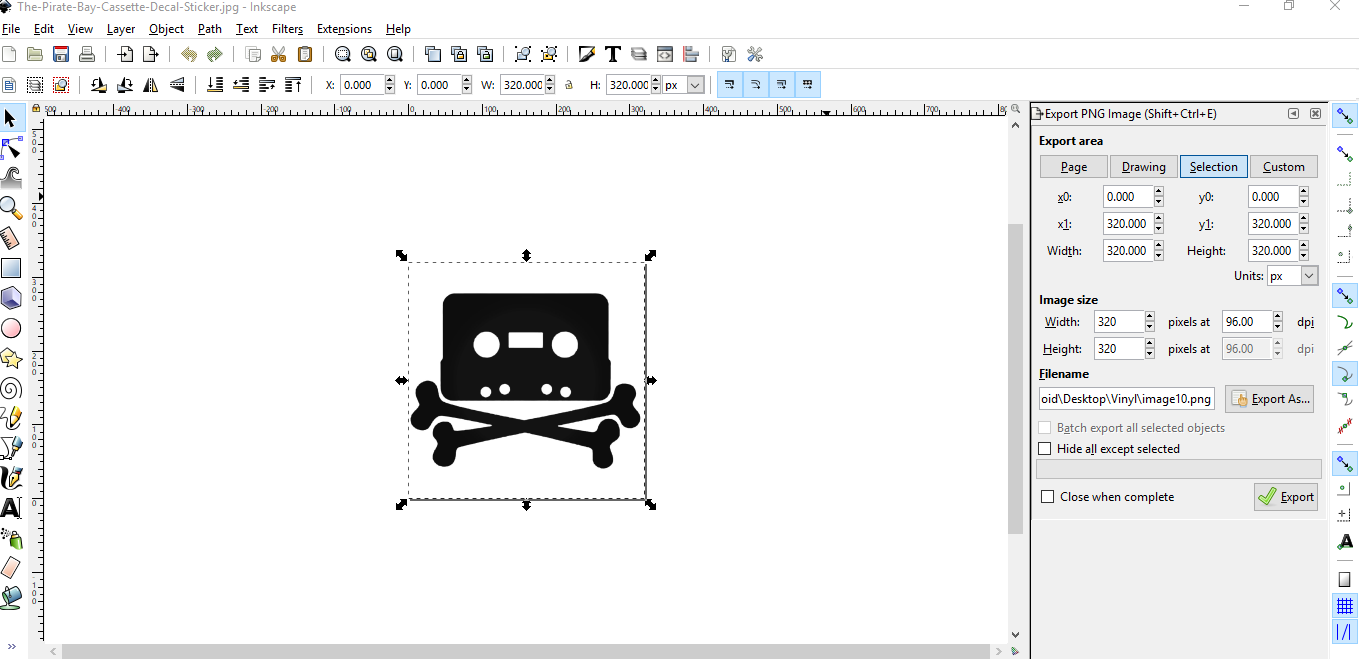Toggle scale stroke width with object
Screen dimensions: 1359x659
point(730,85)
